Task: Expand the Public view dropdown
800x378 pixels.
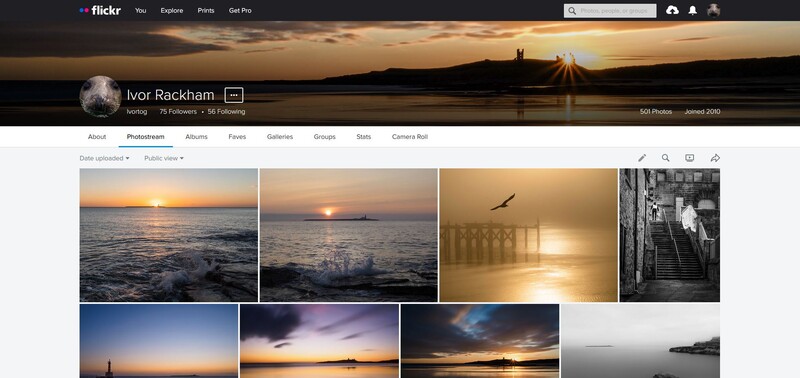Action: [164, 158]
